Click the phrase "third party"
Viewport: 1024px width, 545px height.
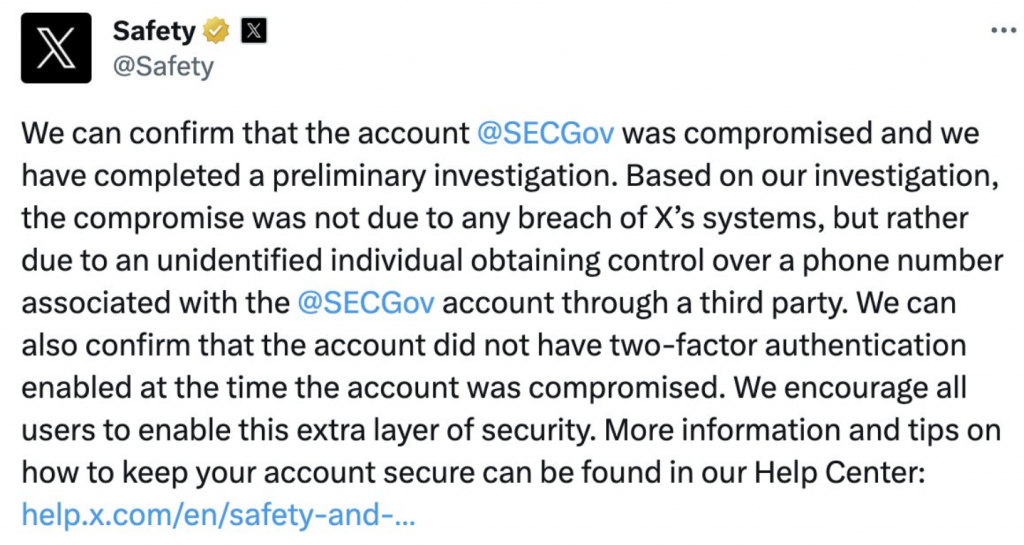click(x=783, y=303)
